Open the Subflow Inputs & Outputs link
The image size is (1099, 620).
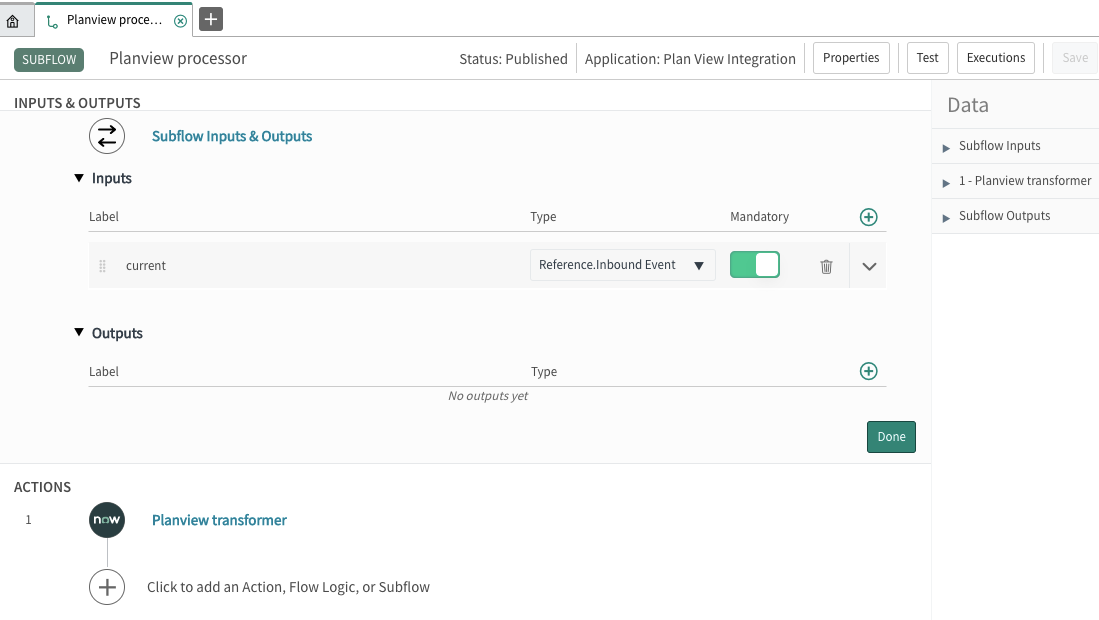pos(232,136)
